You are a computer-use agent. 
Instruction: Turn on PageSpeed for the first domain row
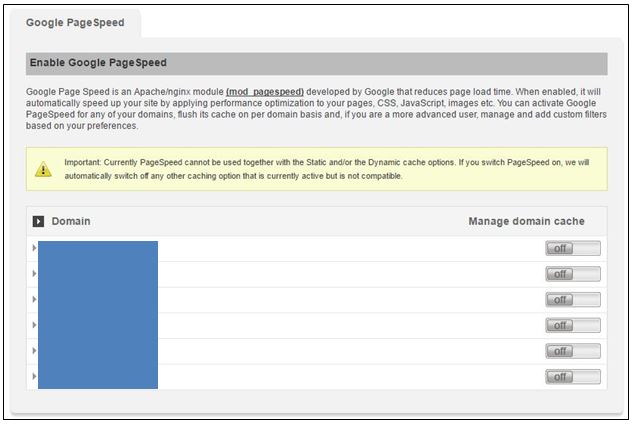coord(573,248)
